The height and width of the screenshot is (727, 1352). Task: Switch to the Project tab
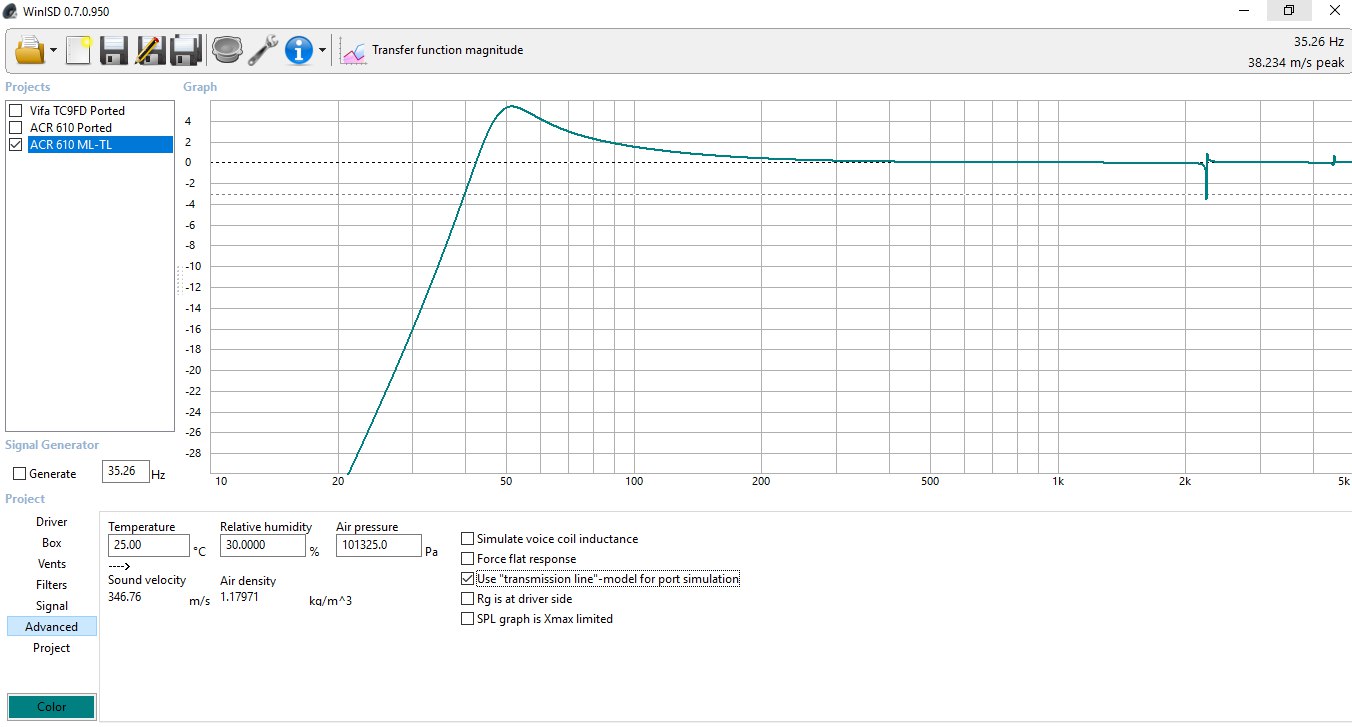click(52, 648)
